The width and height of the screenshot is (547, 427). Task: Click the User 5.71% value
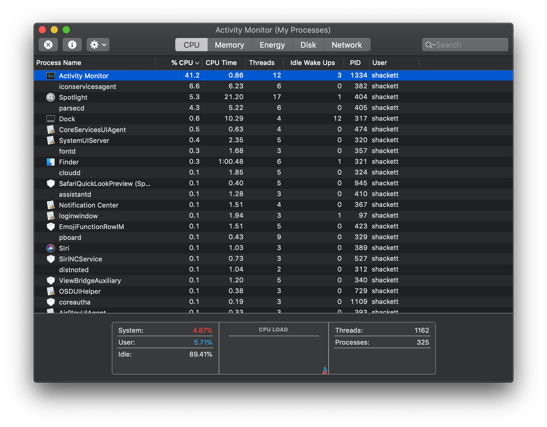coord(203,342)
